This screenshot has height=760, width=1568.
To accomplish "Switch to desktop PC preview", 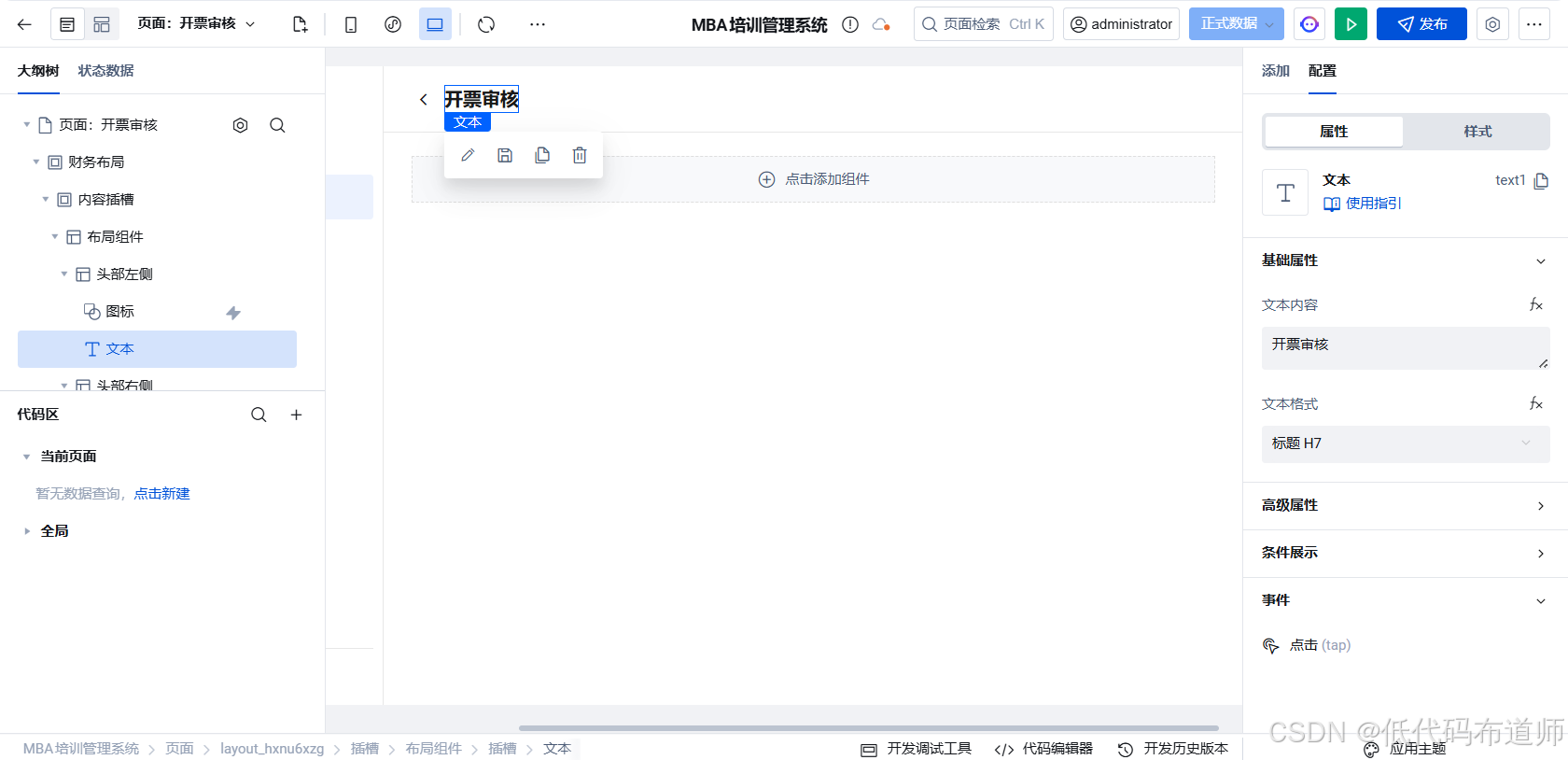I will 435,24.
